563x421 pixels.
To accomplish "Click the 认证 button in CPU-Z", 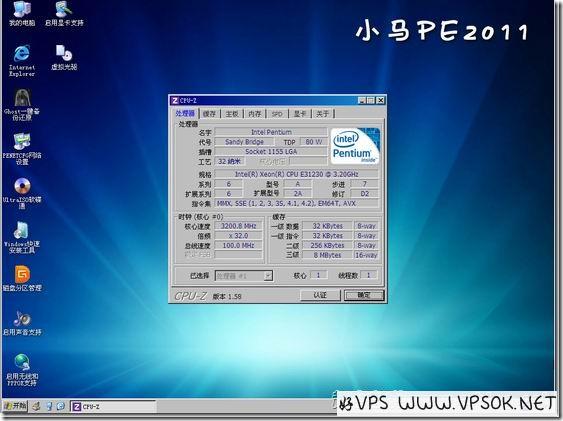I will coord(320,295).
